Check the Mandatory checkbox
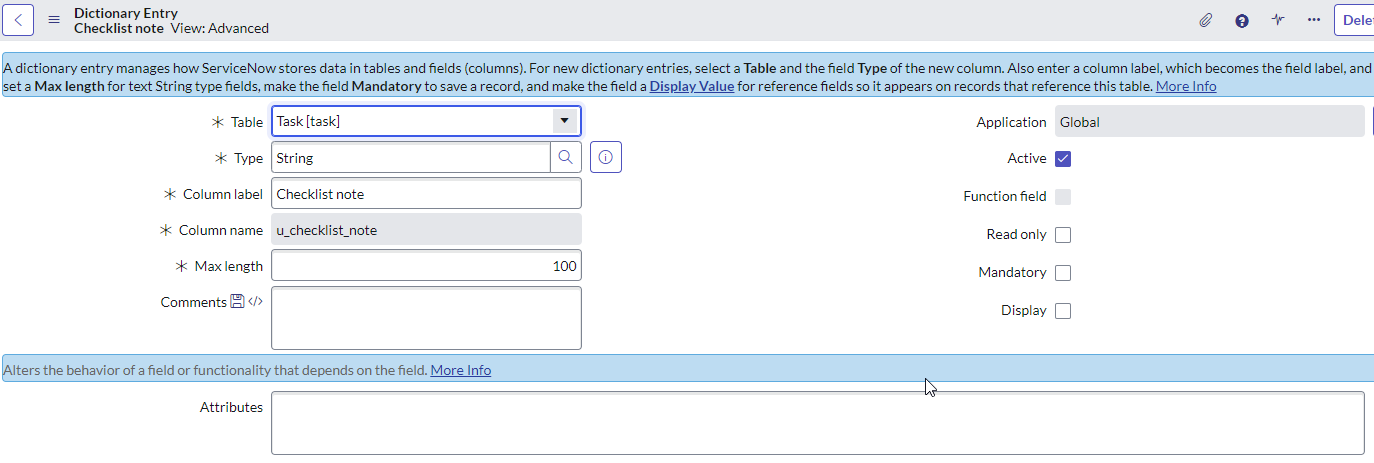This screenshot has width=1374, height=463. click(1063, 273)
